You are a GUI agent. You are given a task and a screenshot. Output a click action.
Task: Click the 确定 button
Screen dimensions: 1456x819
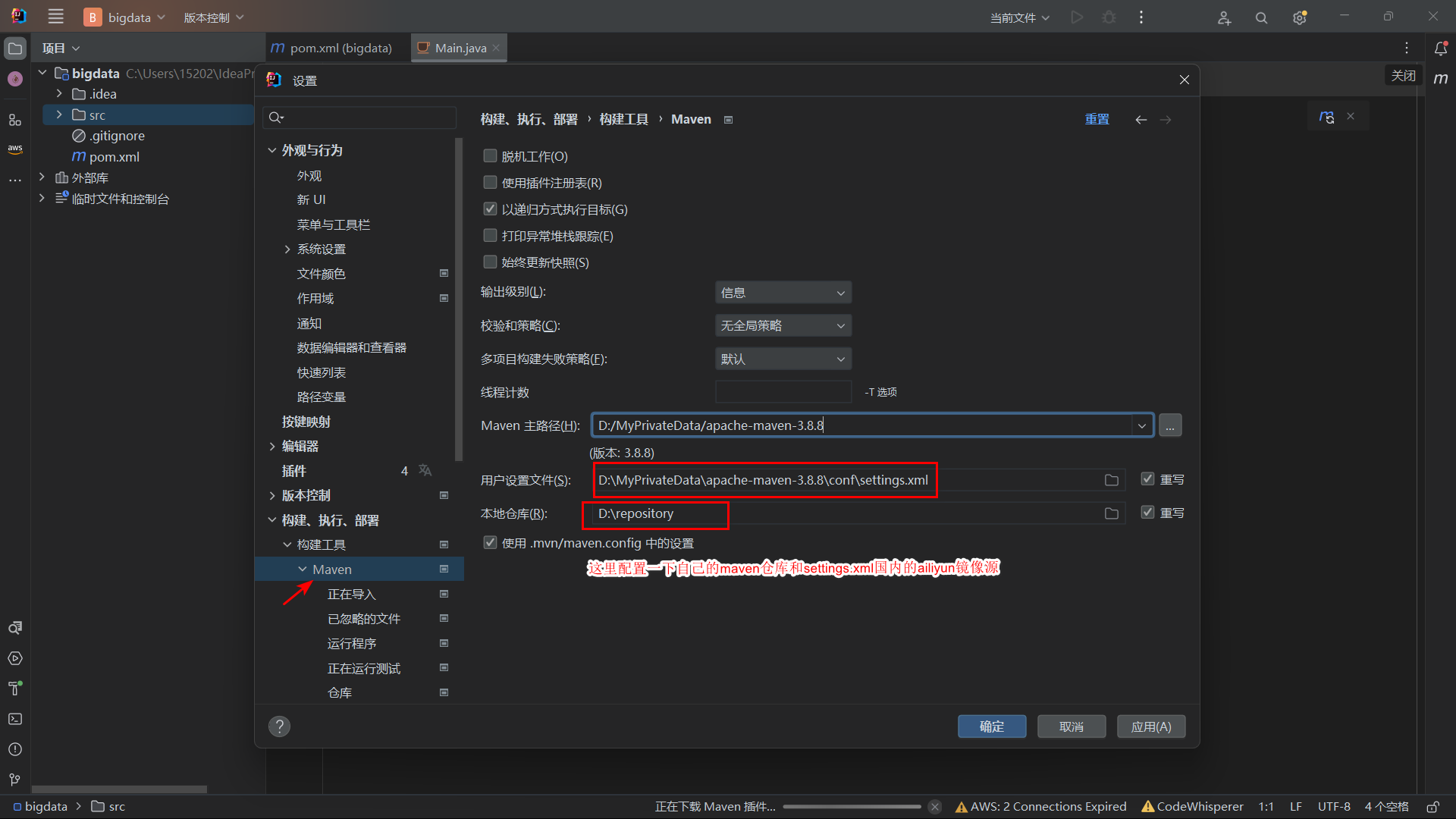click(991, 726)
